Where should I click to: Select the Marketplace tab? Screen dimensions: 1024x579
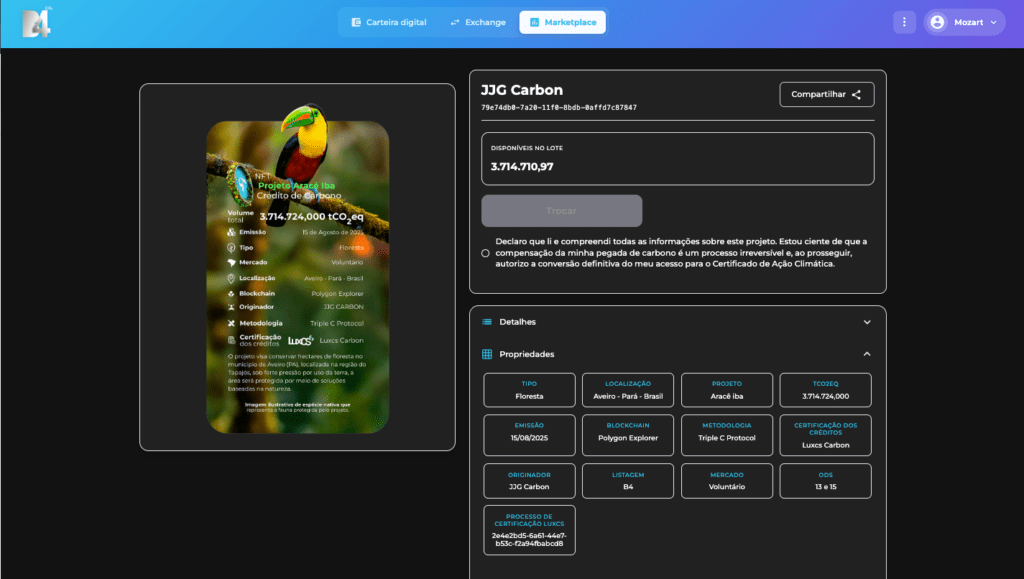[562, 22]
